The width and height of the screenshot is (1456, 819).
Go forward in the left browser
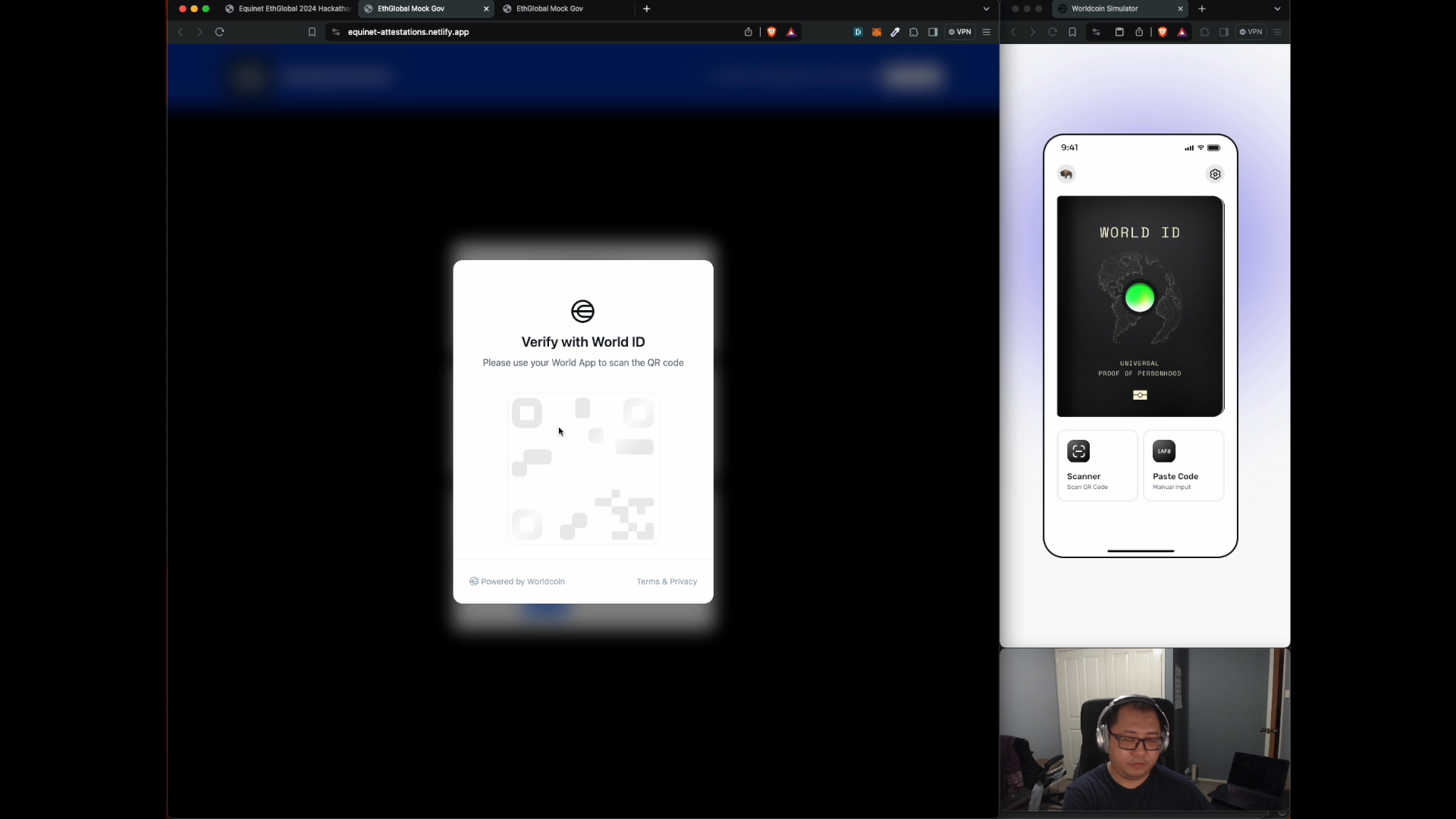pyautogui.click(x=199, y=32)
